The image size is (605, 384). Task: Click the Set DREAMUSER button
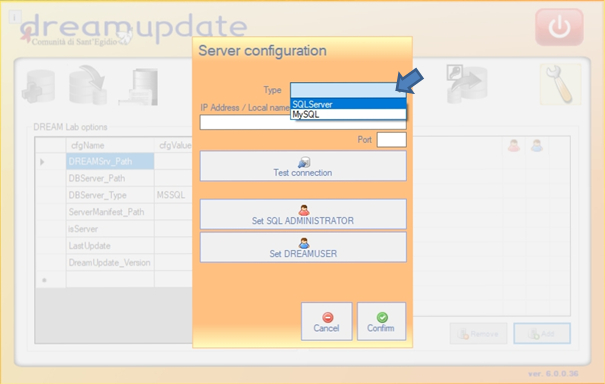(303, 247)
